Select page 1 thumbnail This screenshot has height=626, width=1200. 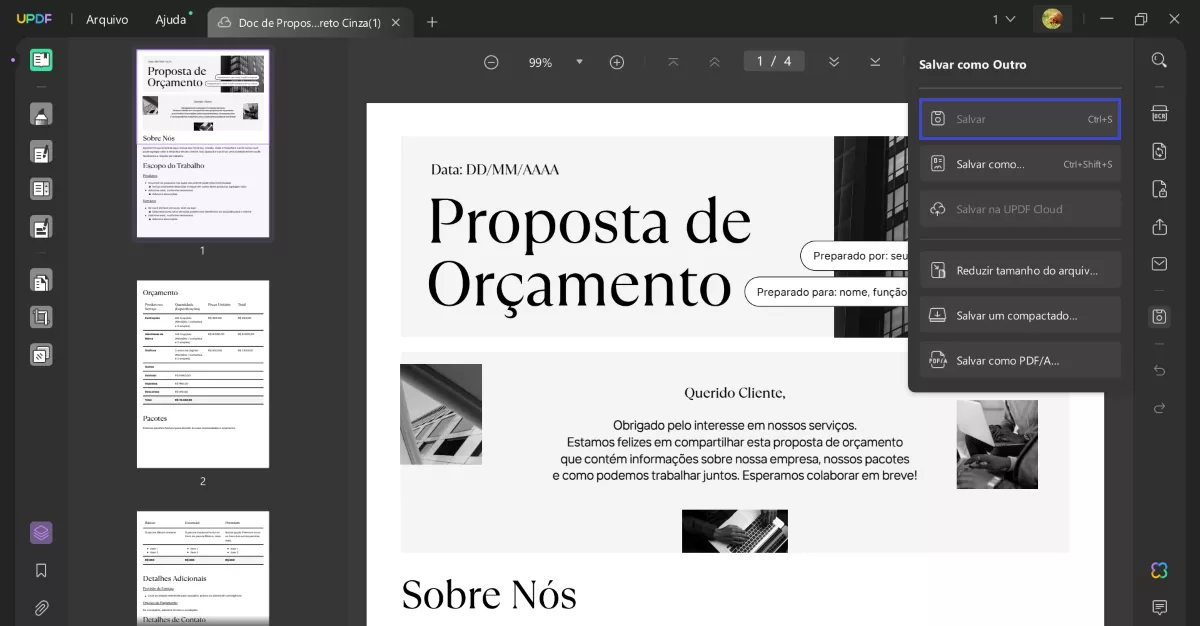203,143
